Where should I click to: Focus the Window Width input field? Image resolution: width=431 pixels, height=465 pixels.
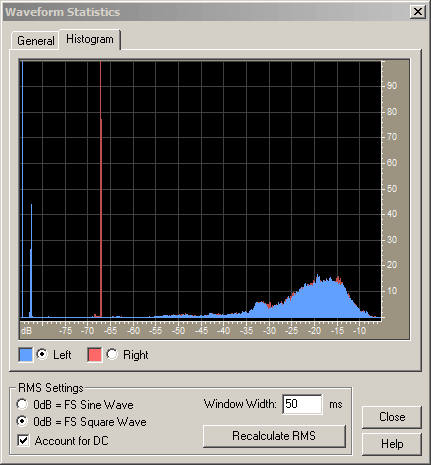(302, 404)
